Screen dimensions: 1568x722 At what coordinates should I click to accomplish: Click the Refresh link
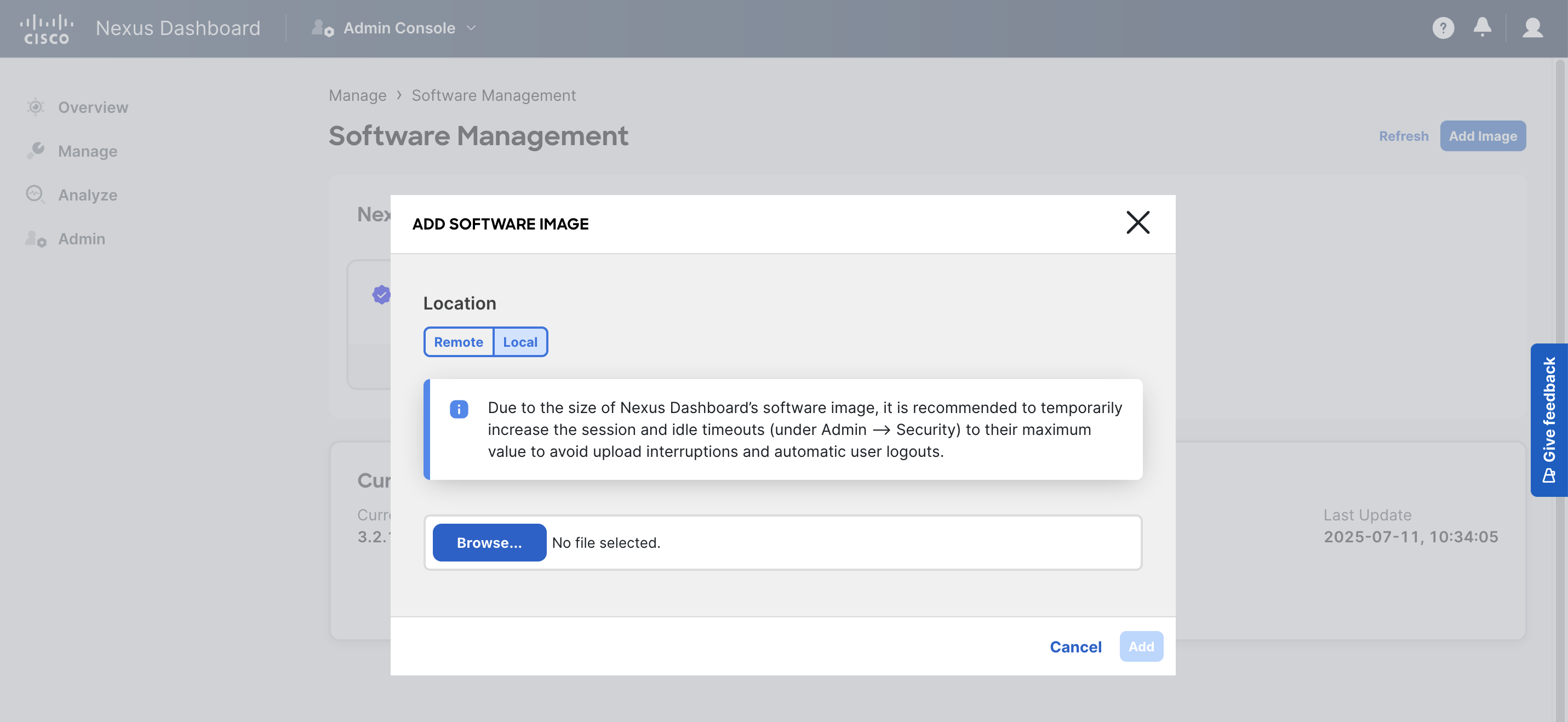click(x=1403, y=136)
